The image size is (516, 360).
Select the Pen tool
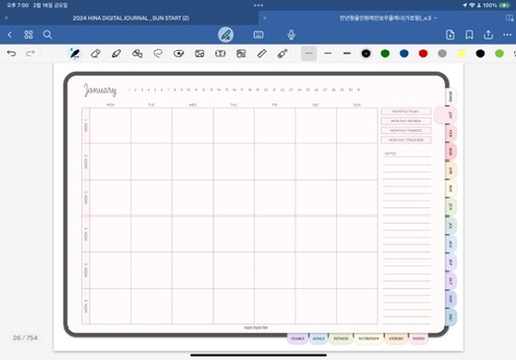[75, 53]
